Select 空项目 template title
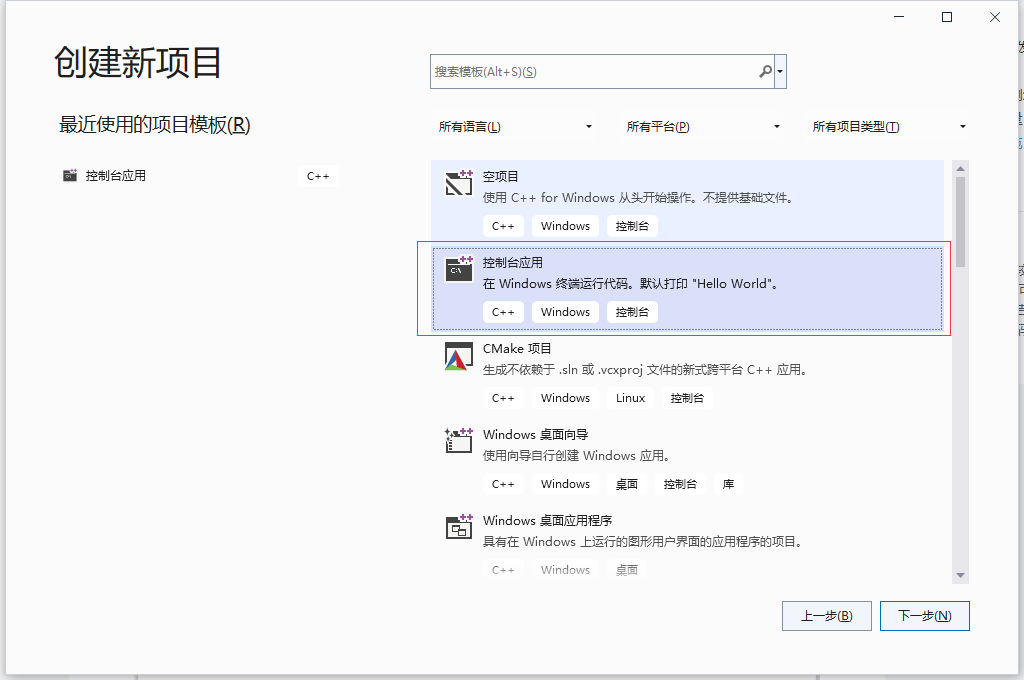The height and width of the screenshot is (680, 1024). pos(500,176)
